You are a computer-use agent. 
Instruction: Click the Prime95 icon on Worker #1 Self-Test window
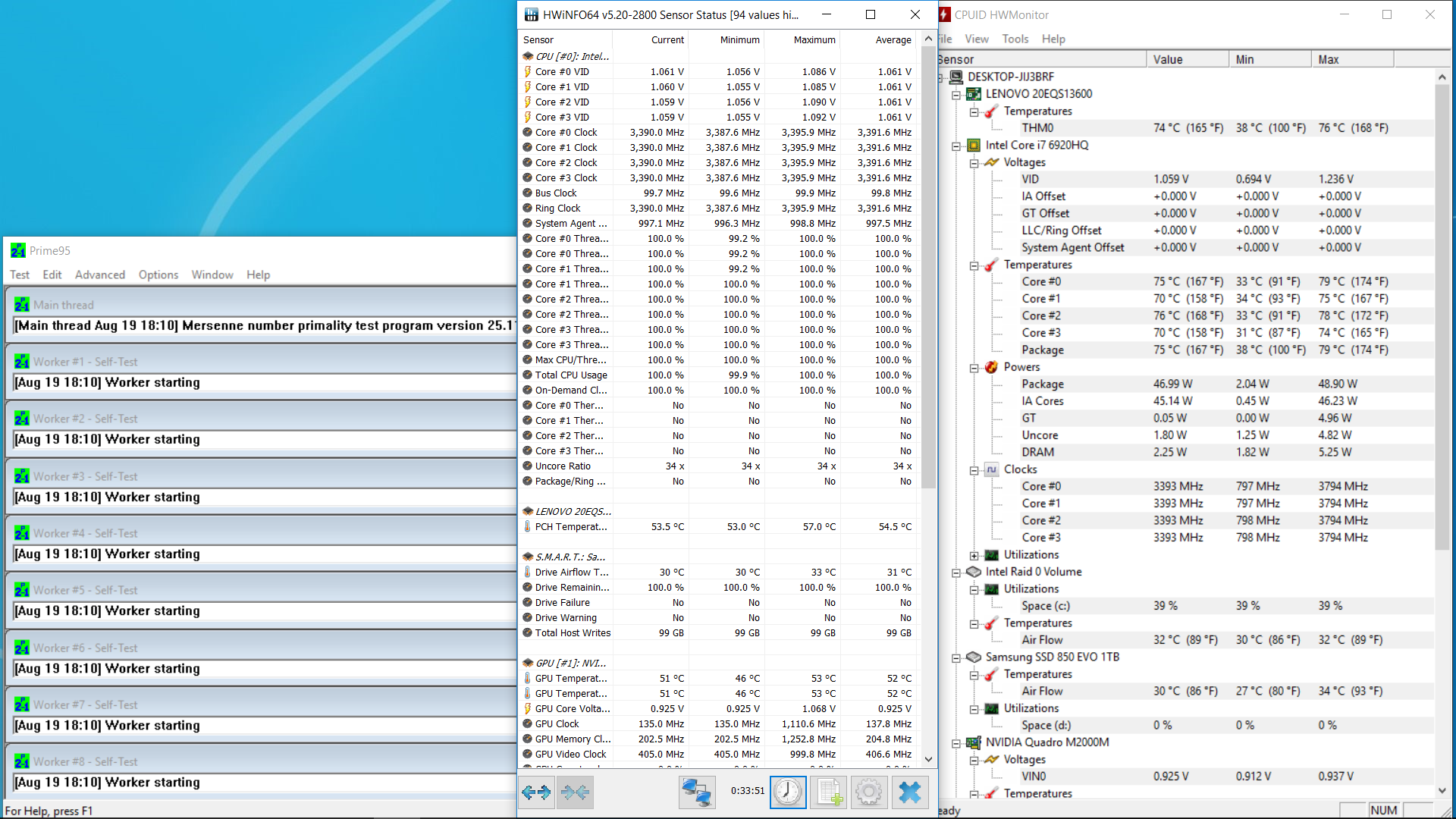click(x=22, y=362)
